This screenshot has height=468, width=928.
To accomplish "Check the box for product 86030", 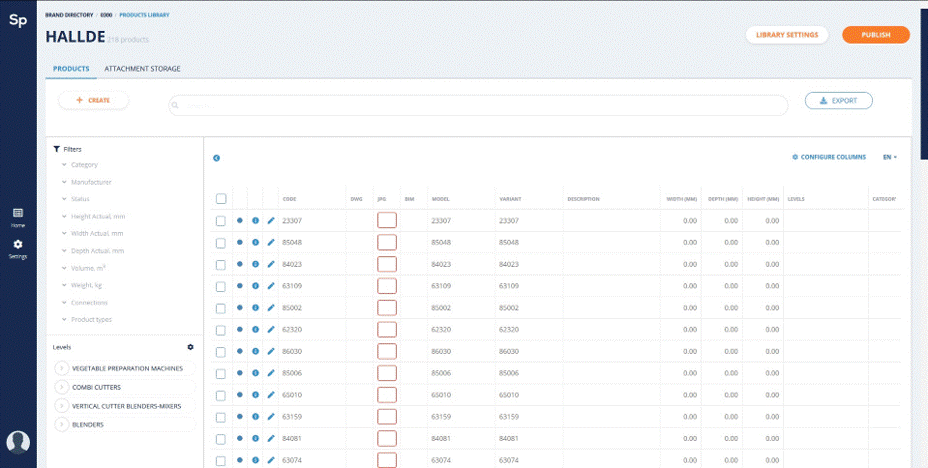I will pyautogui.click(x=221, y=351).
